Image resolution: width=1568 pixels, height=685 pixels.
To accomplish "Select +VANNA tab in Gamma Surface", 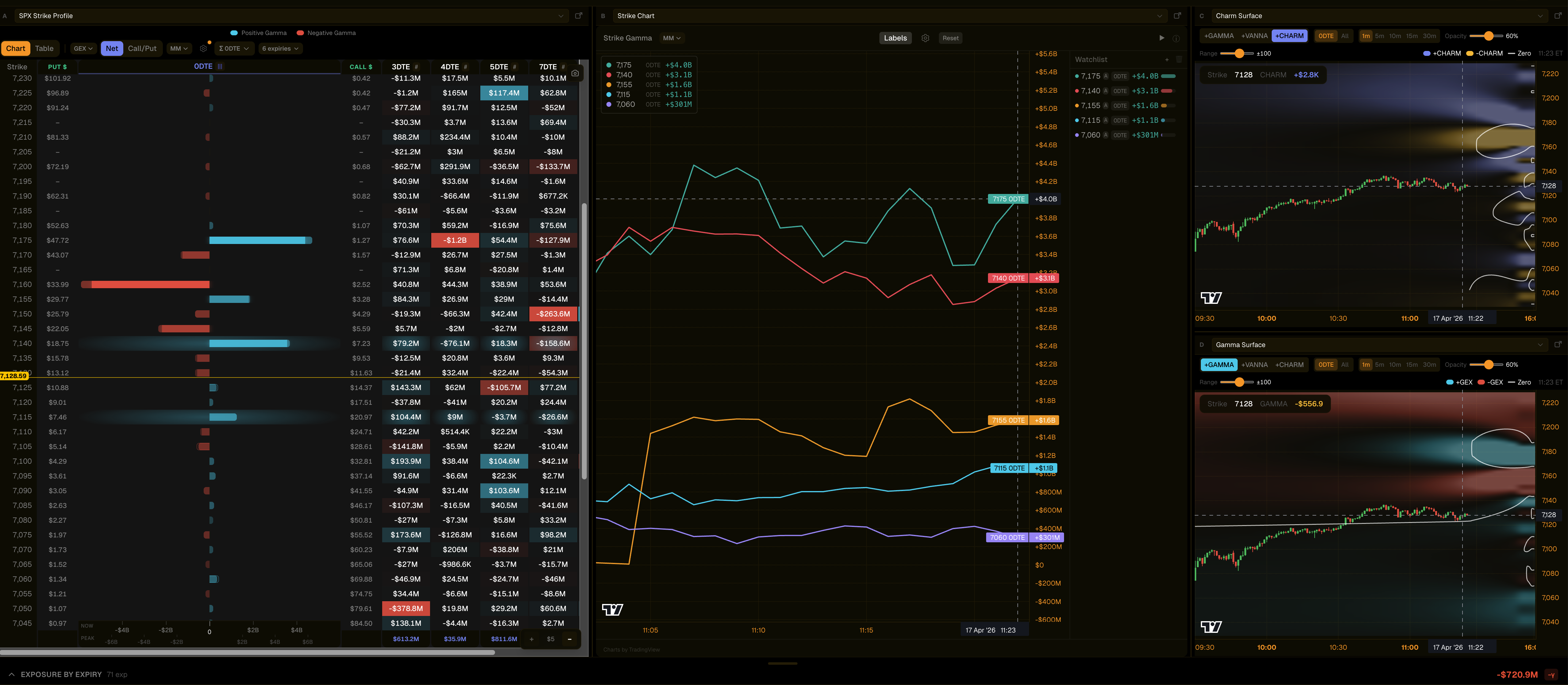I will point(1255,365).
